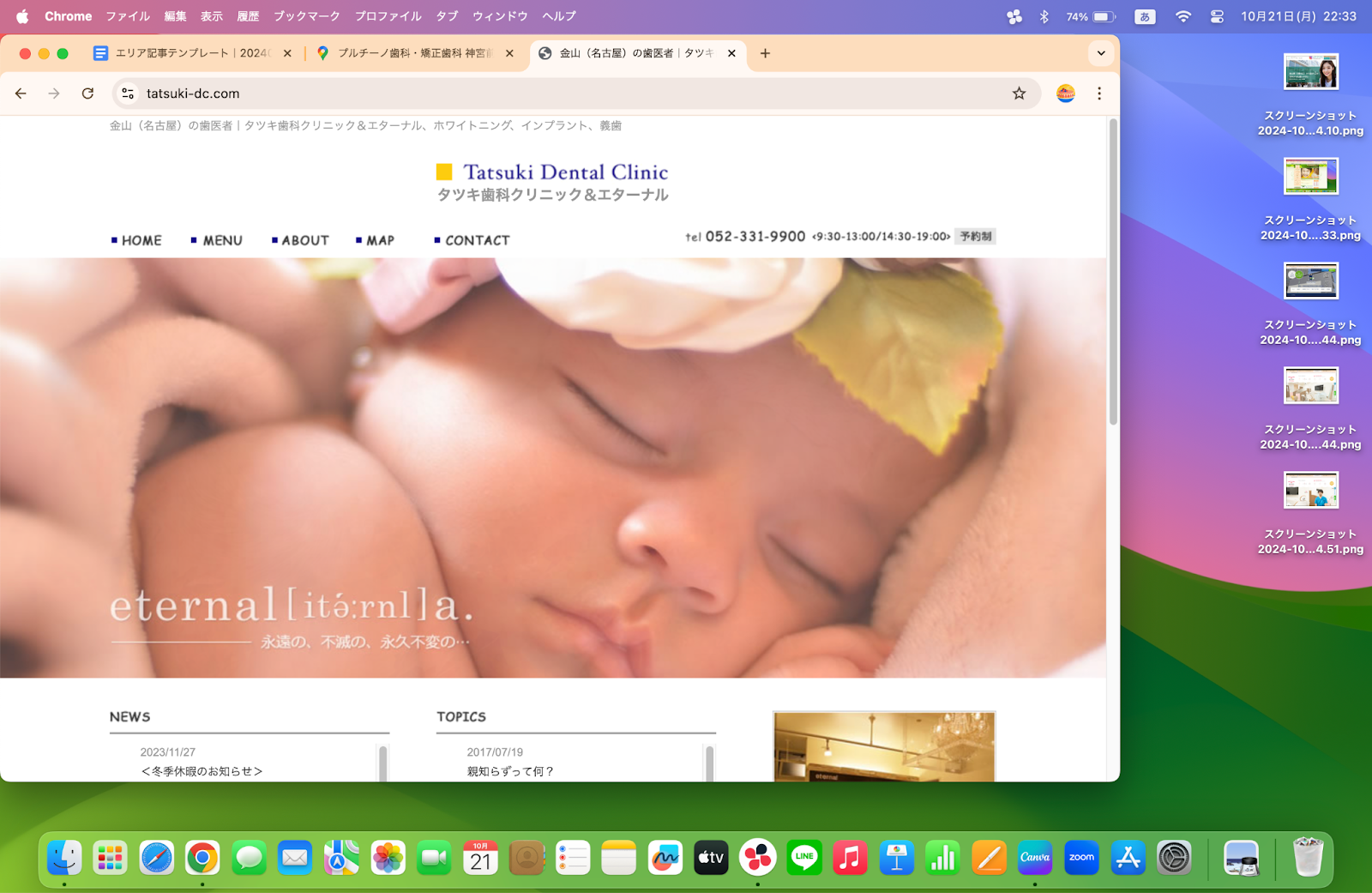Open the 履歴 menu
Image resolution: width=1372 pixels, height=893 pixels.
(x=248, y=16)
